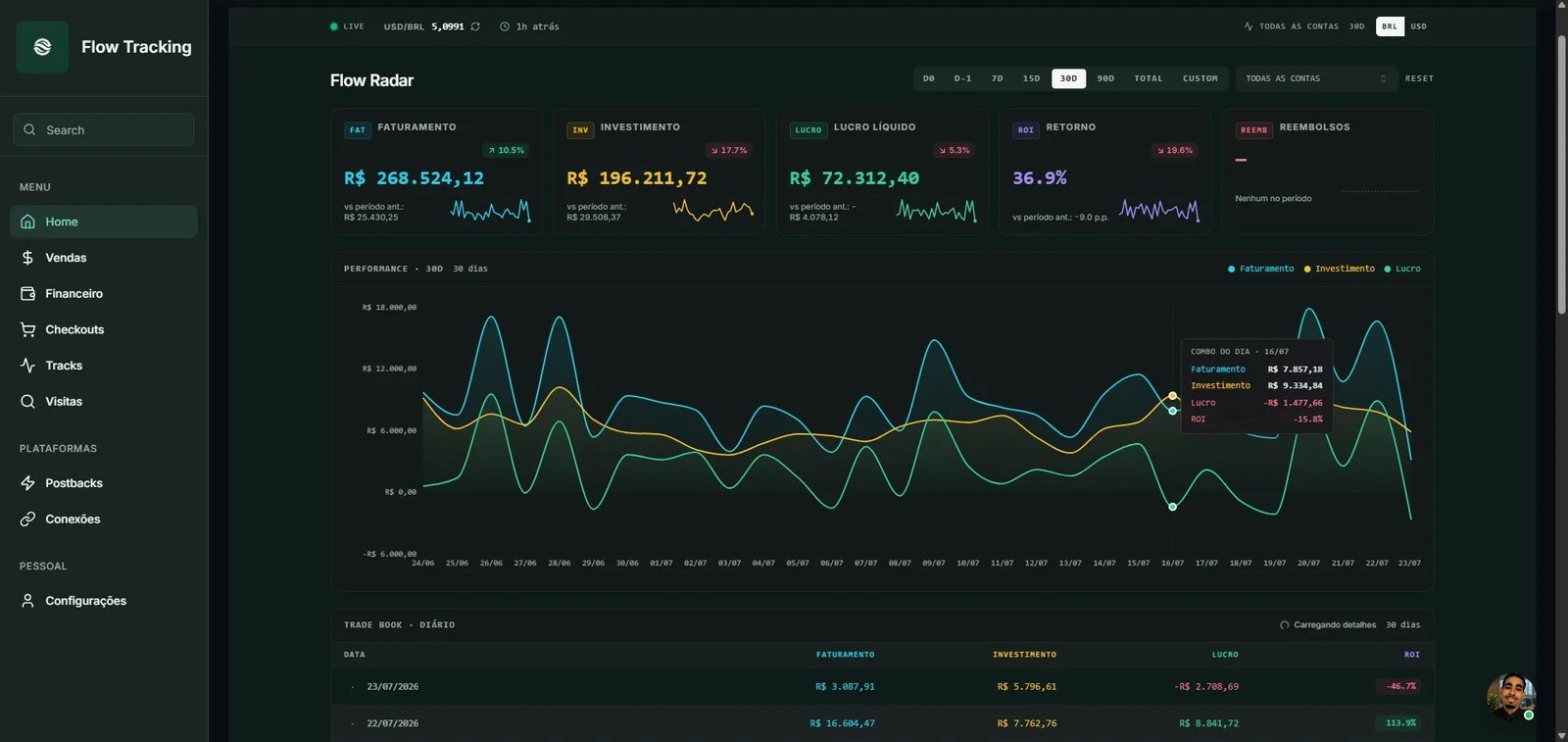
Task: Toggle Faturamento series in chart legend
Action: click(x=1261, y=269)
